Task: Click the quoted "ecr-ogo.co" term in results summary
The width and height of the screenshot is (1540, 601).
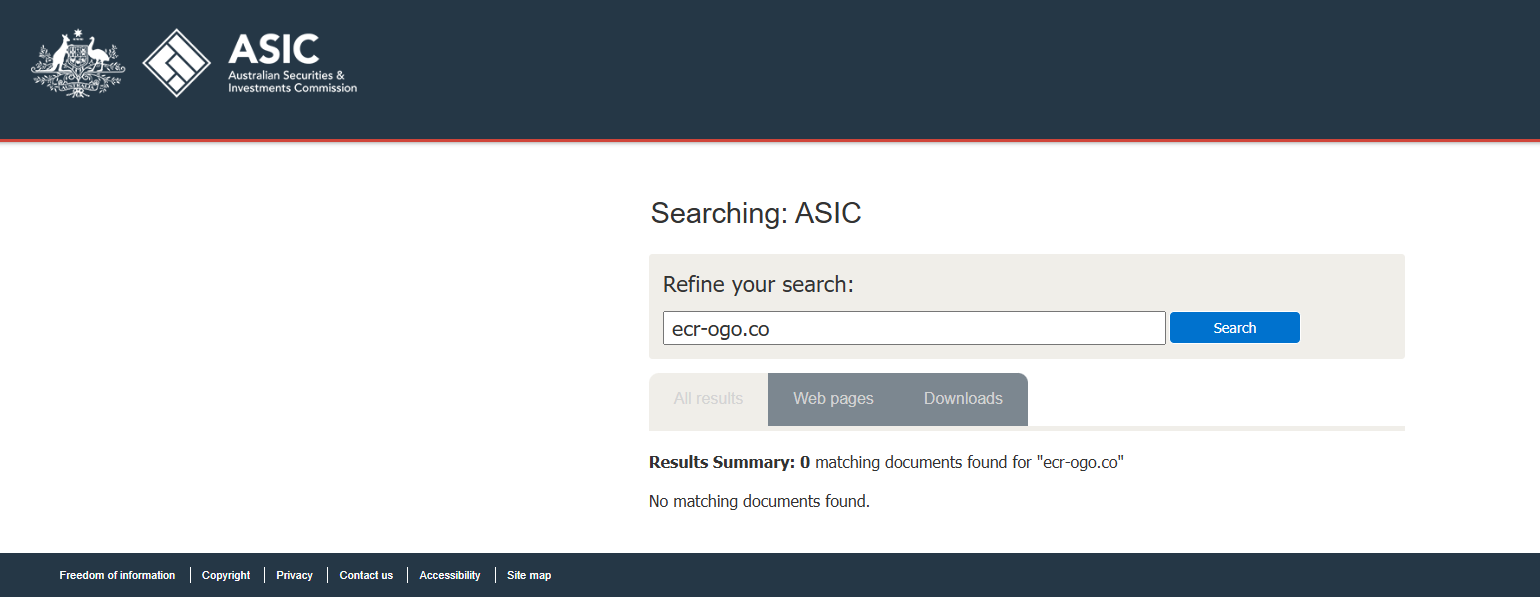Action: click(1080, 463)
